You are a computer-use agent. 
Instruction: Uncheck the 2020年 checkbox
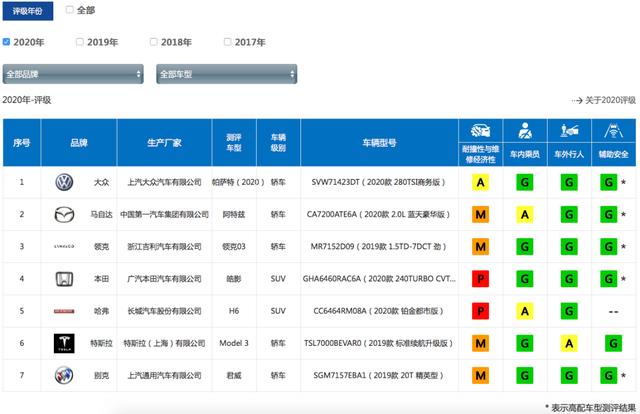6,42
